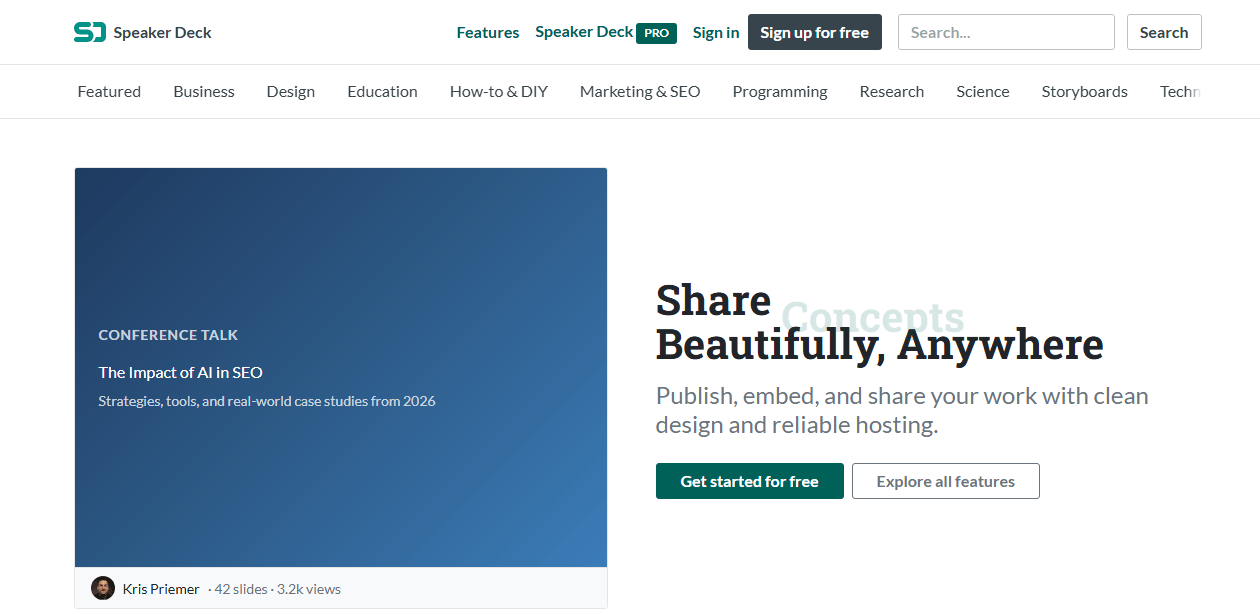The height and width of the screenshot is (614, 1260).
Task: Open The Impact of AI in SEO deck thumbnail
Action: [x=341, y=368]
